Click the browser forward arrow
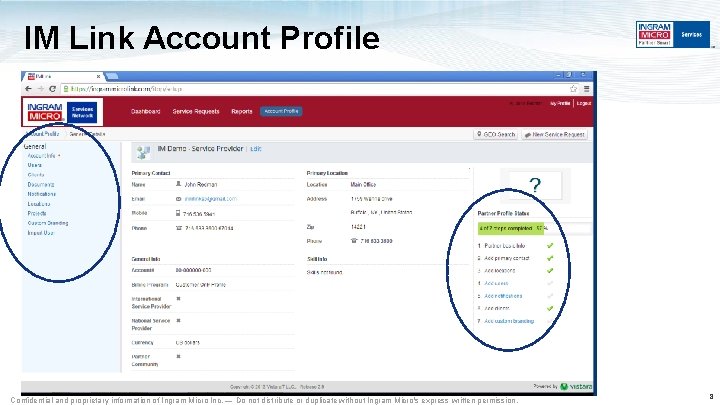720x405 pixels. tap(40, 89)
